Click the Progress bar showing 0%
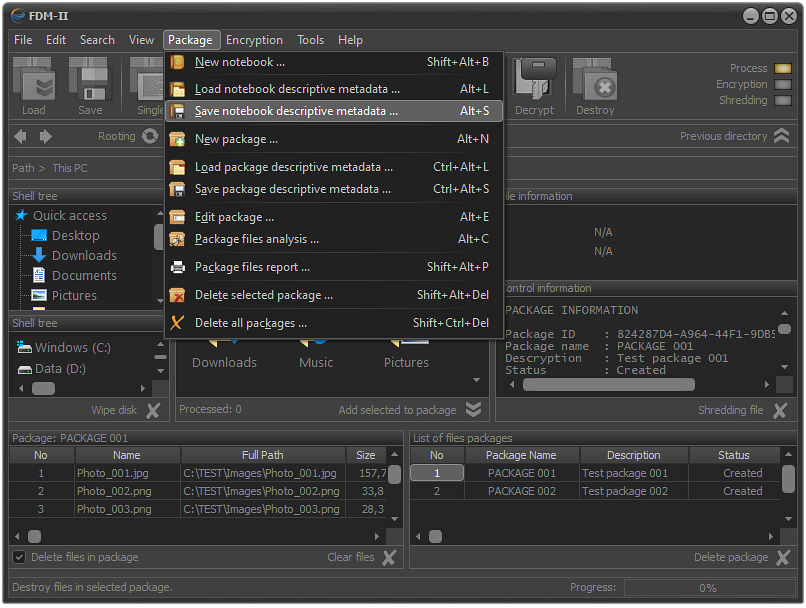 tap(709, 587)
